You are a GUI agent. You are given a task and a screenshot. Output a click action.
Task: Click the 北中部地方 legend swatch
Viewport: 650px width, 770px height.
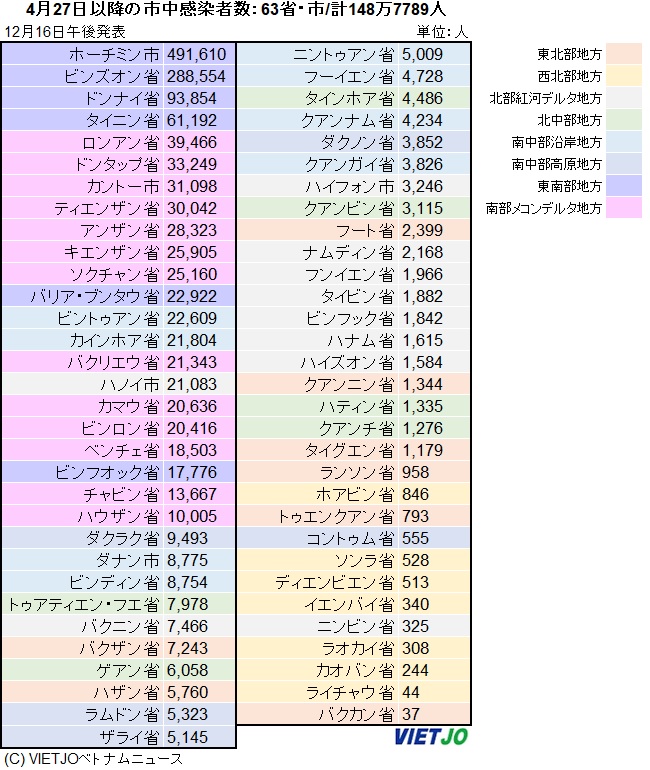pyautogui.click(x=623, y=120)
